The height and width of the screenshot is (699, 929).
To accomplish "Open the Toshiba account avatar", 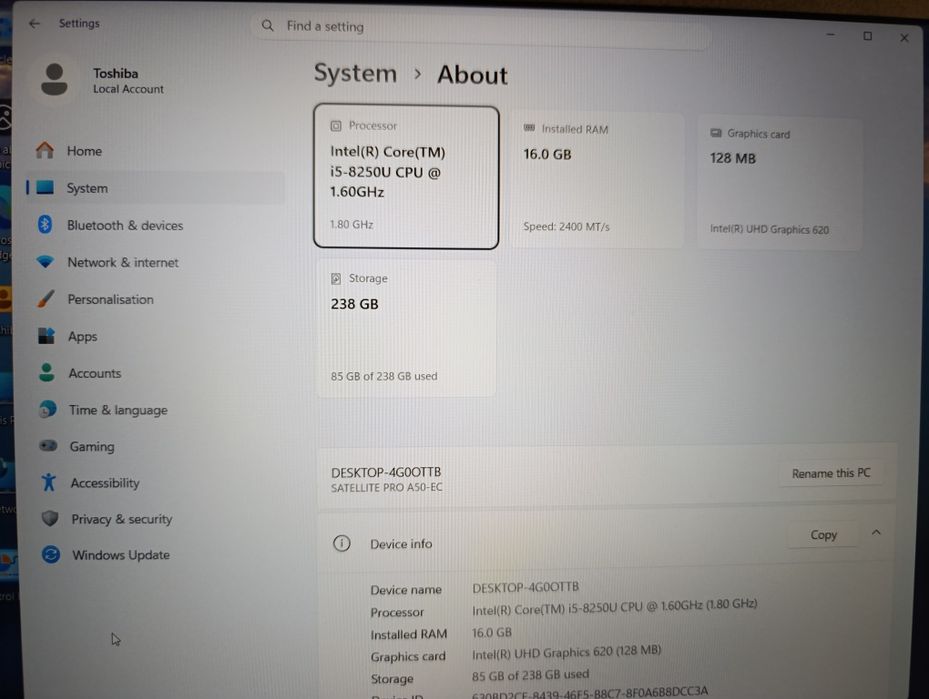I will [x=54, y=80].
